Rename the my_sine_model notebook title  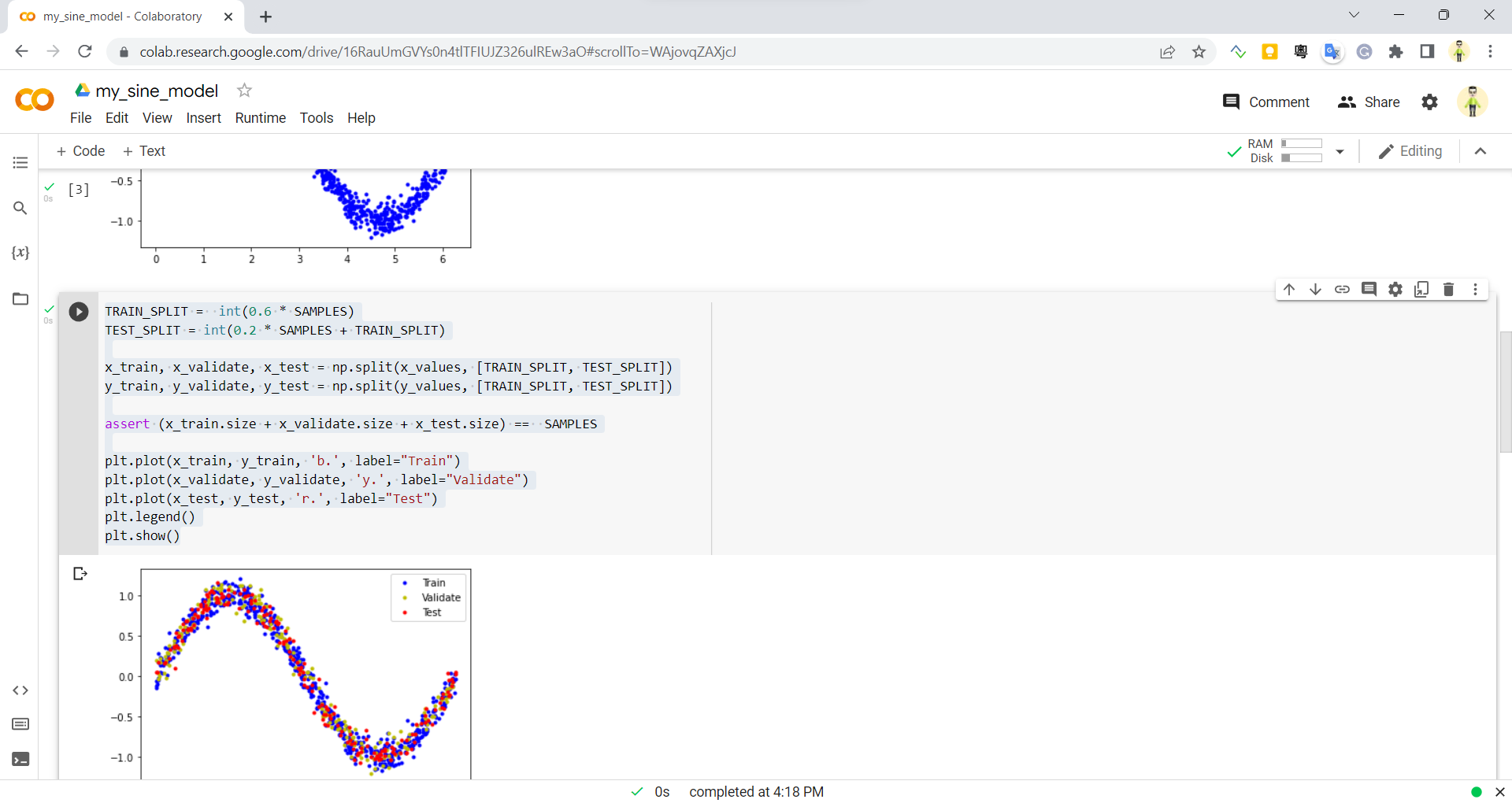[157, 91]
